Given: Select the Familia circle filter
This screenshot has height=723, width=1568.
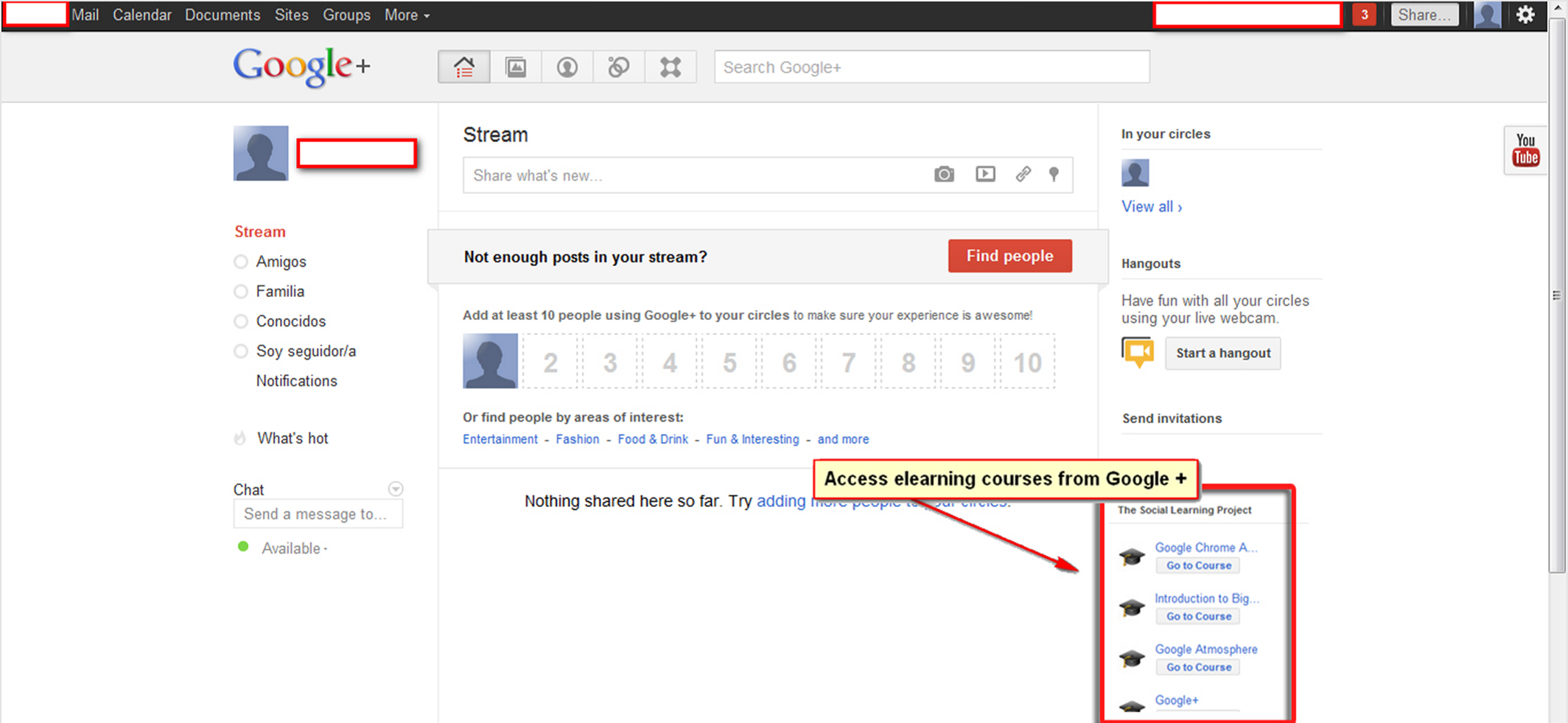Looking at the screenshot, I should [280, 291].
